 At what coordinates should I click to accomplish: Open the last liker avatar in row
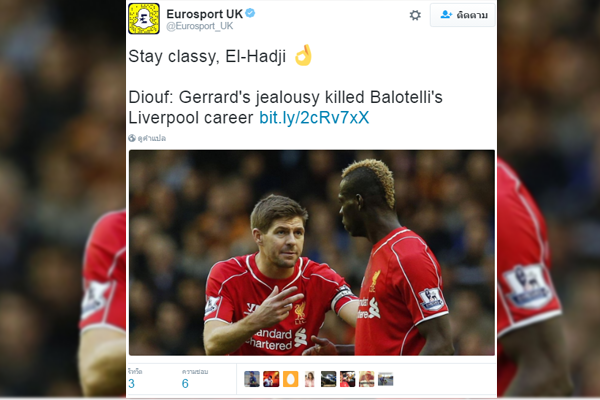click(385, 379)
